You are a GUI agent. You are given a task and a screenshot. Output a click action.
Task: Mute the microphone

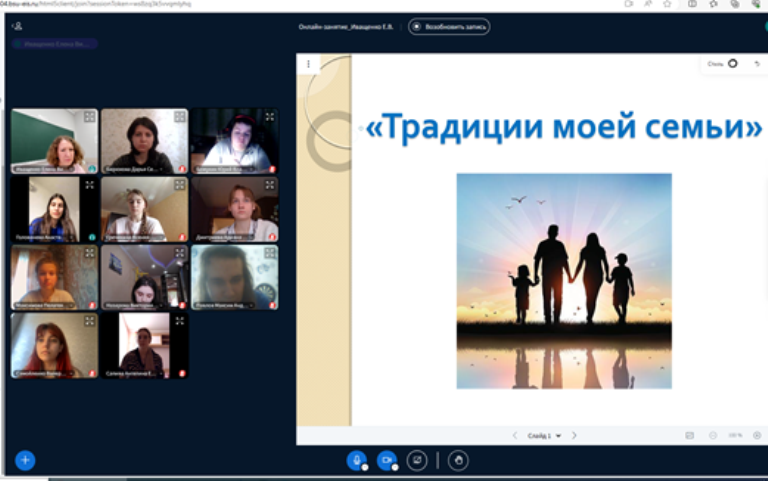pos(356,460)
